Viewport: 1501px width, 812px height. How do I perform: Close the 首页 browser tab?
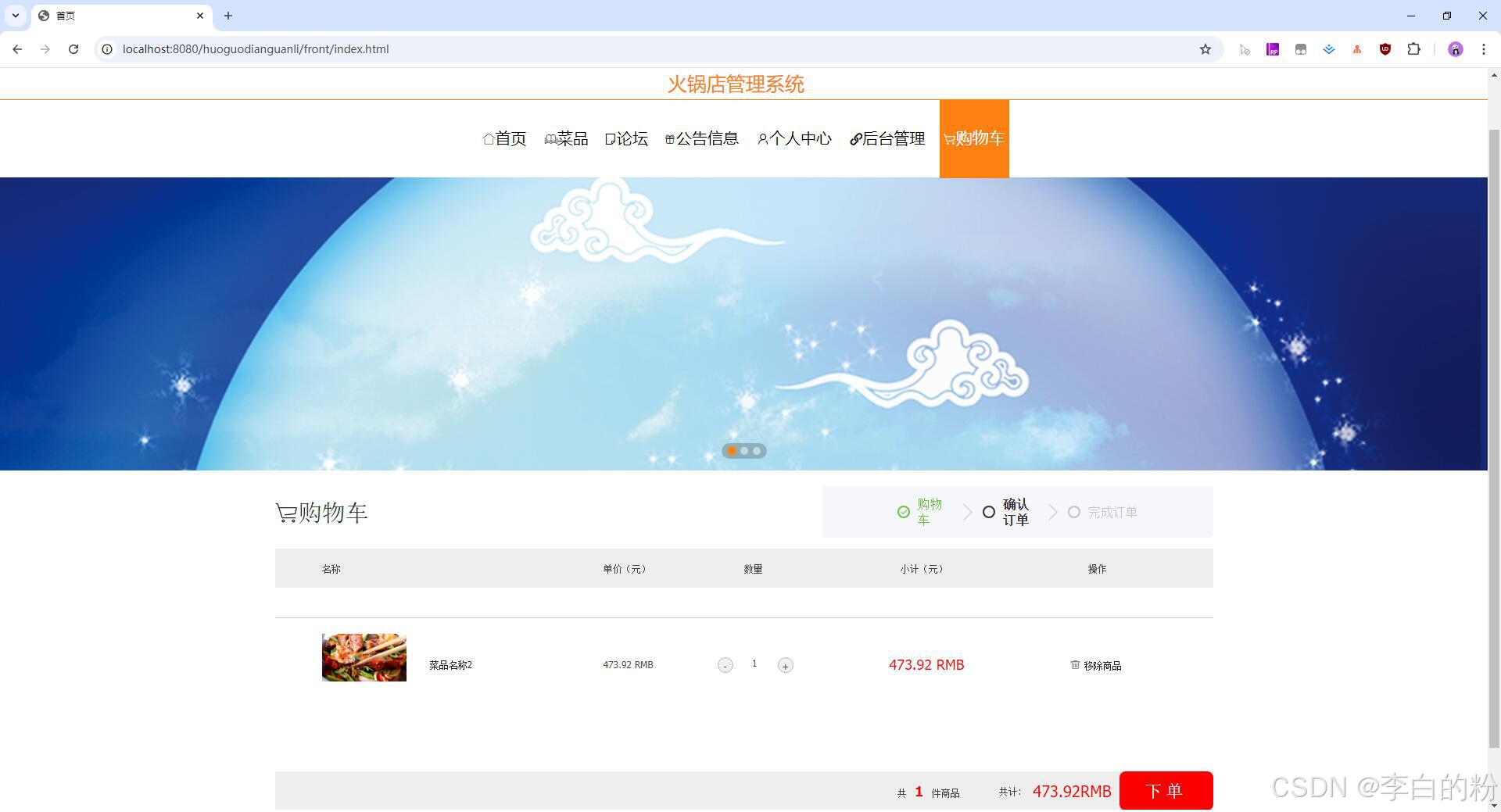pyautogui.click(x=200, y=16)
